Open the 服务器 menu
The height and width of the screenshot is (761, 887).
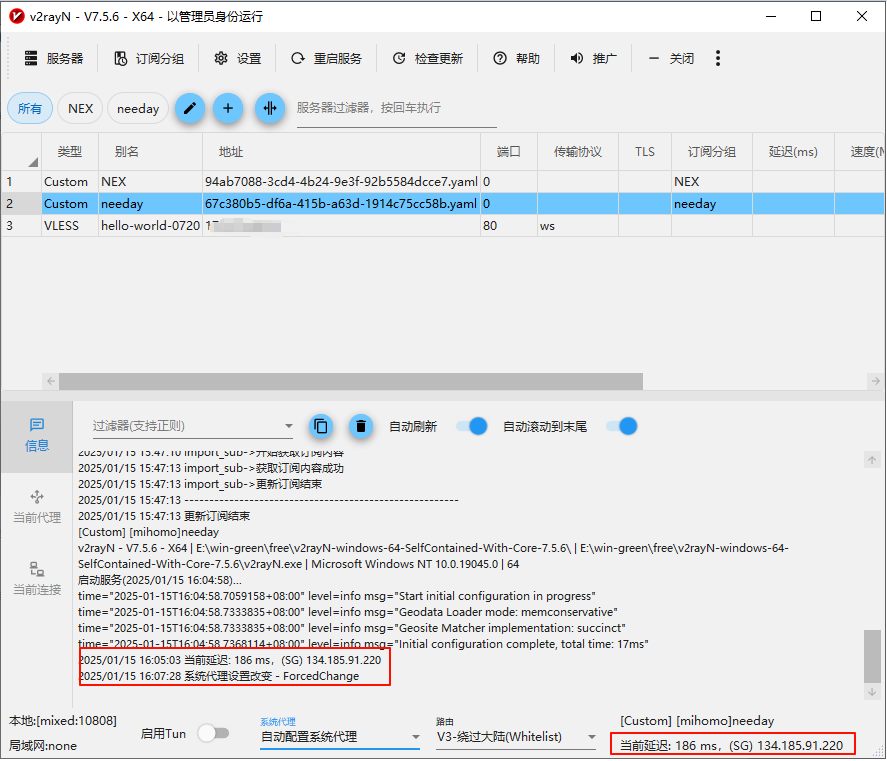pos(54,59)
